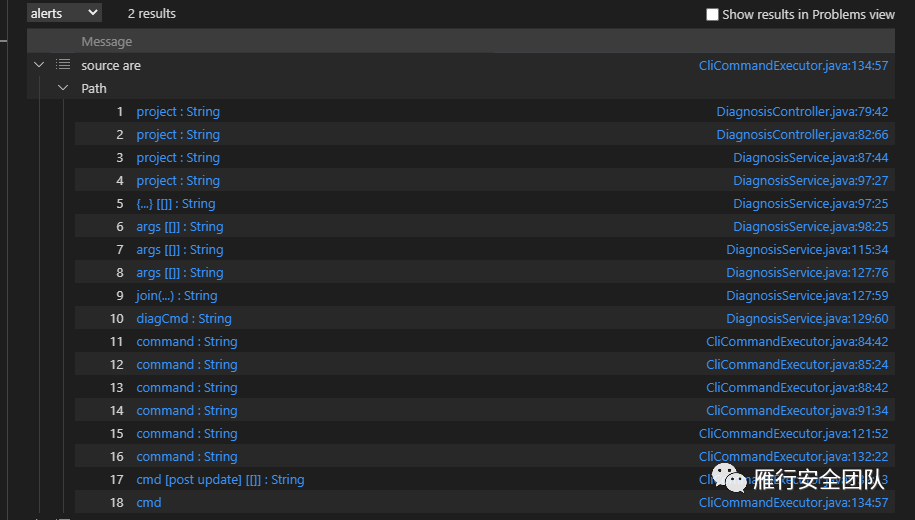
Task: Open DiagnosisService.java:98:25 location link
Action: point(811,226)
